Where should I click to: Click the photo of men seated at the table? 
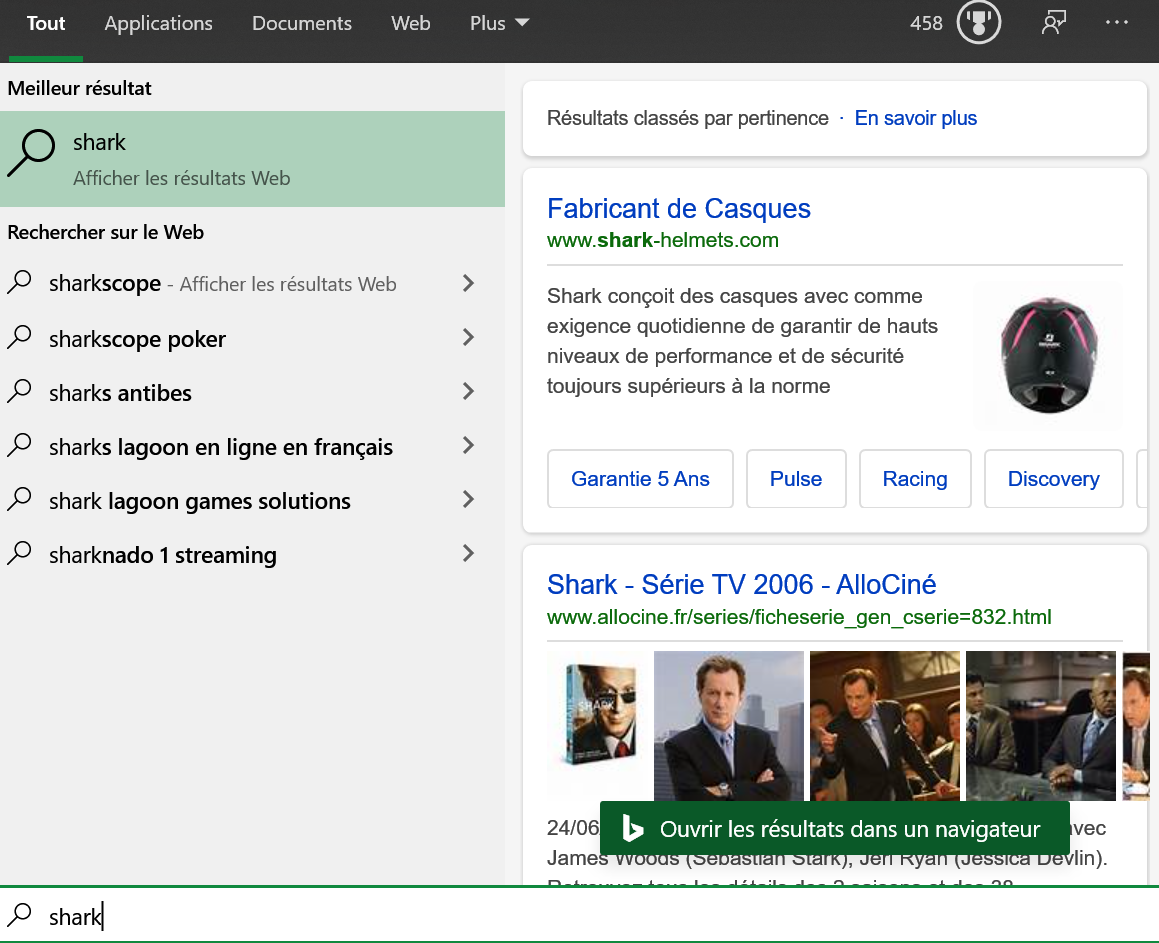click(x=1041, y=725)
